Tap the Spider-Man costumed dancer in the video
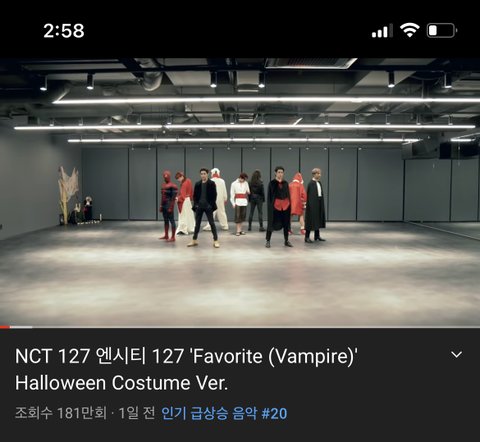 click(169, 206)
